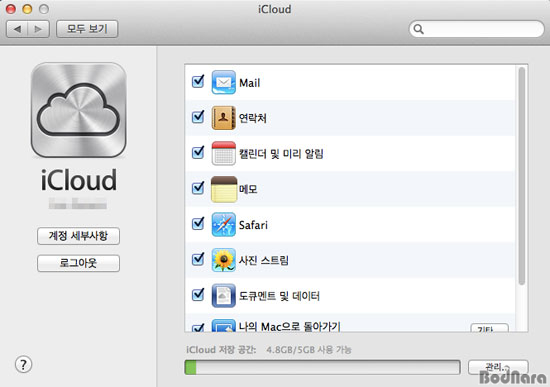Toggle the Safari sync checkbox
This screenshot has height=387, width=550.
(198, 223)
